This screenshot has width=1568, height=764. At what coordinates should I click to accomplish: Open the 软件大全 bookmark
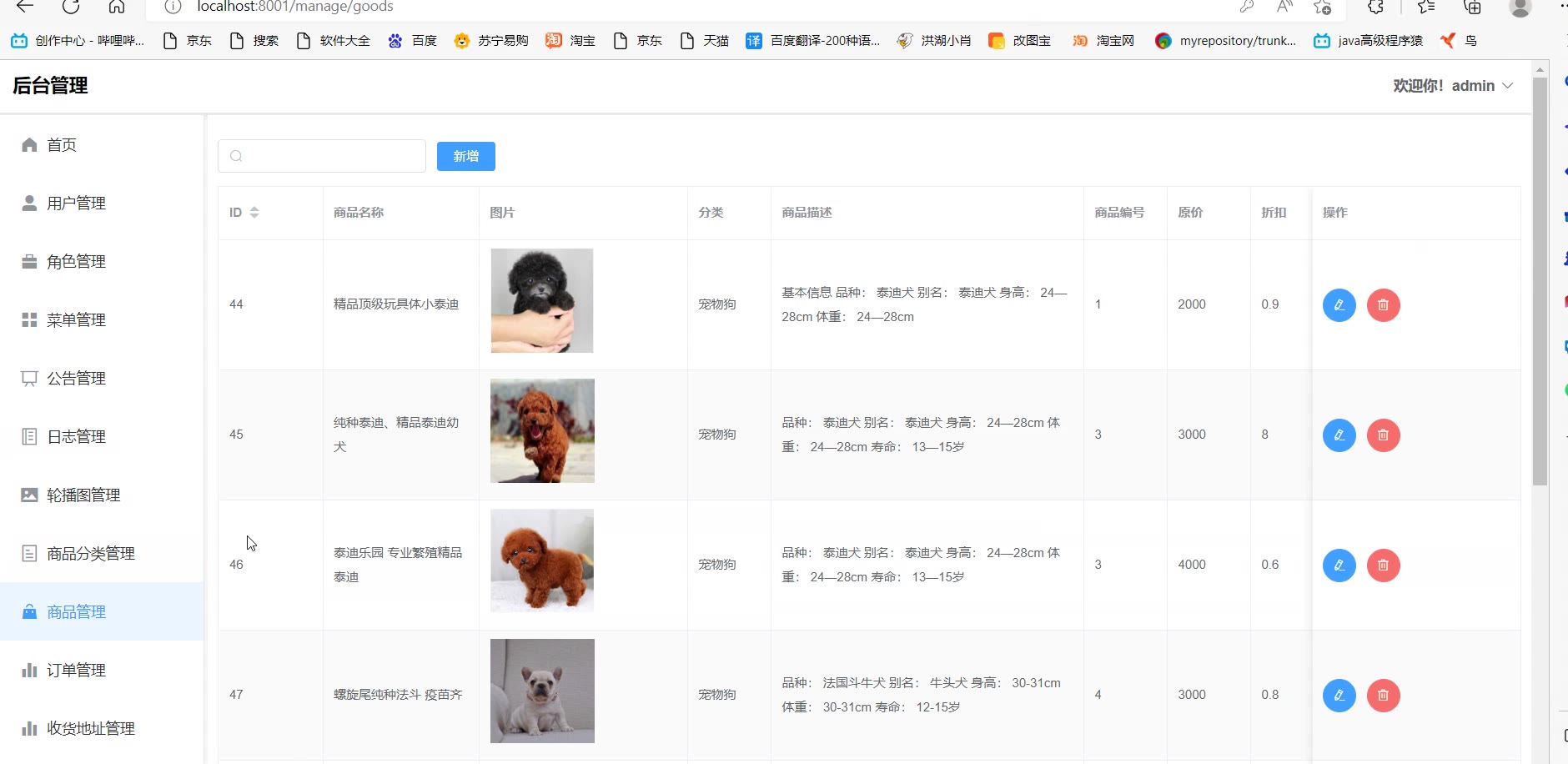coord(333,41)
